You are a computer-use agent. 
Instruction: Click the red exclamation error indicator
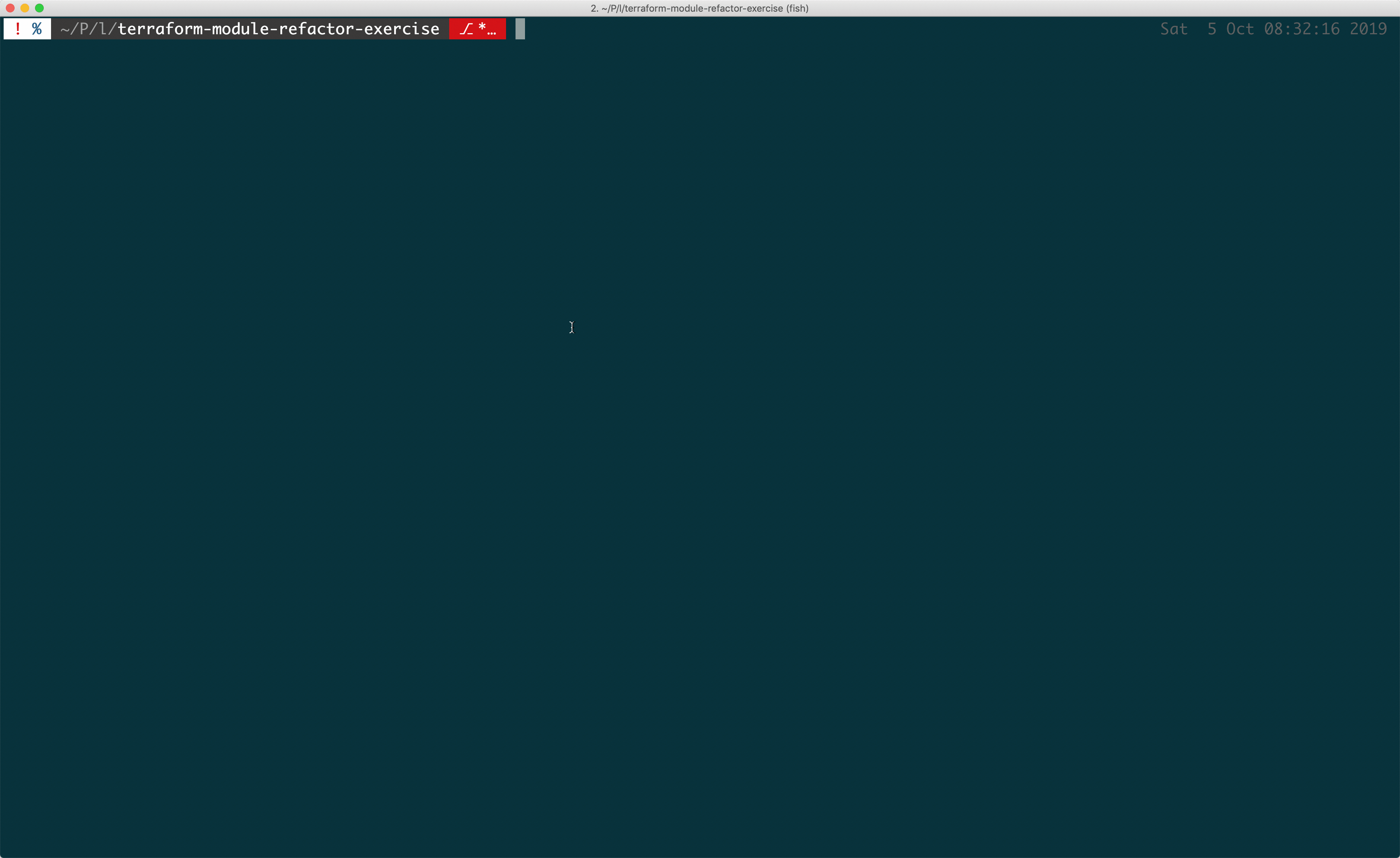[x=17, y=28]
